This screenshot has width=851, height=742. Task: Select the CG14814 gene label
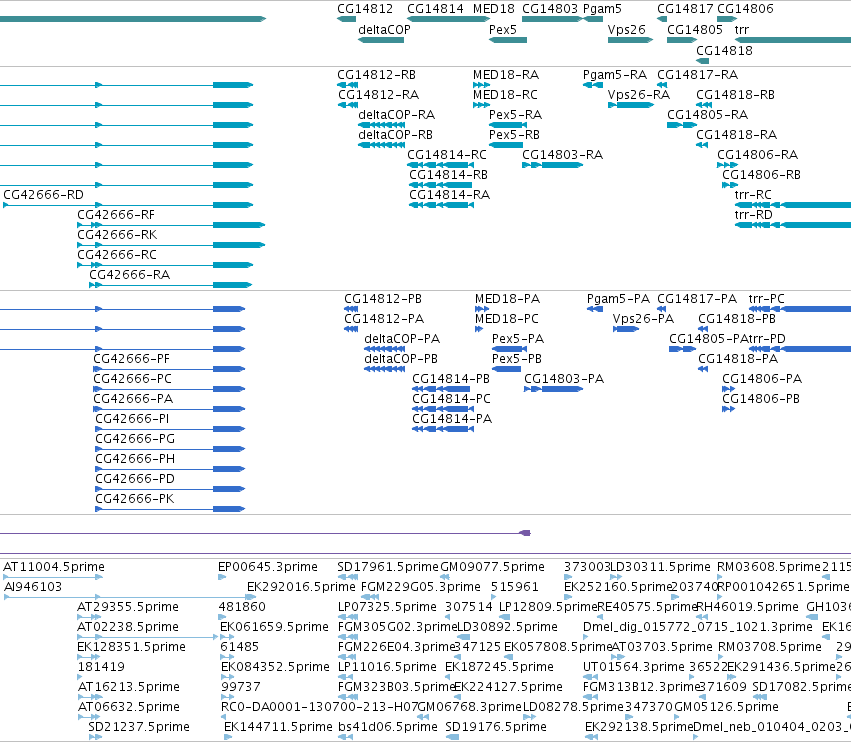(435, 9)
